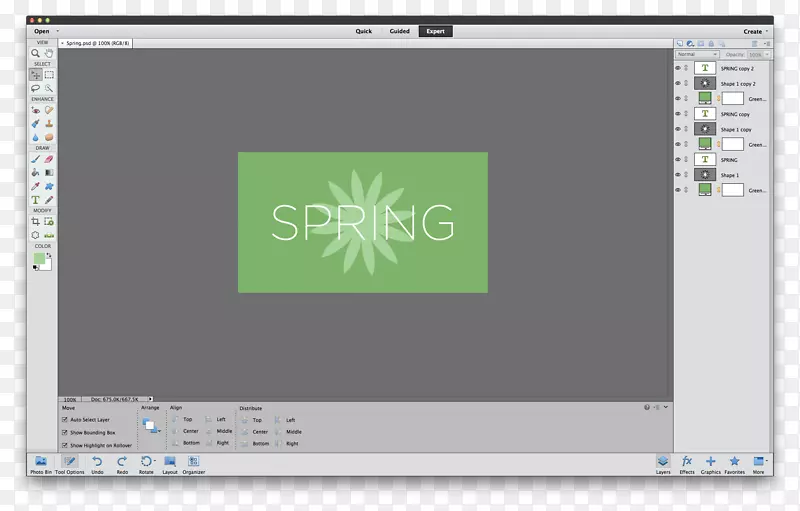Image resolution: width=800 pixels, height=511 pixels.
Task: Open the Photo Bin
Action: [x=41, y=465]
